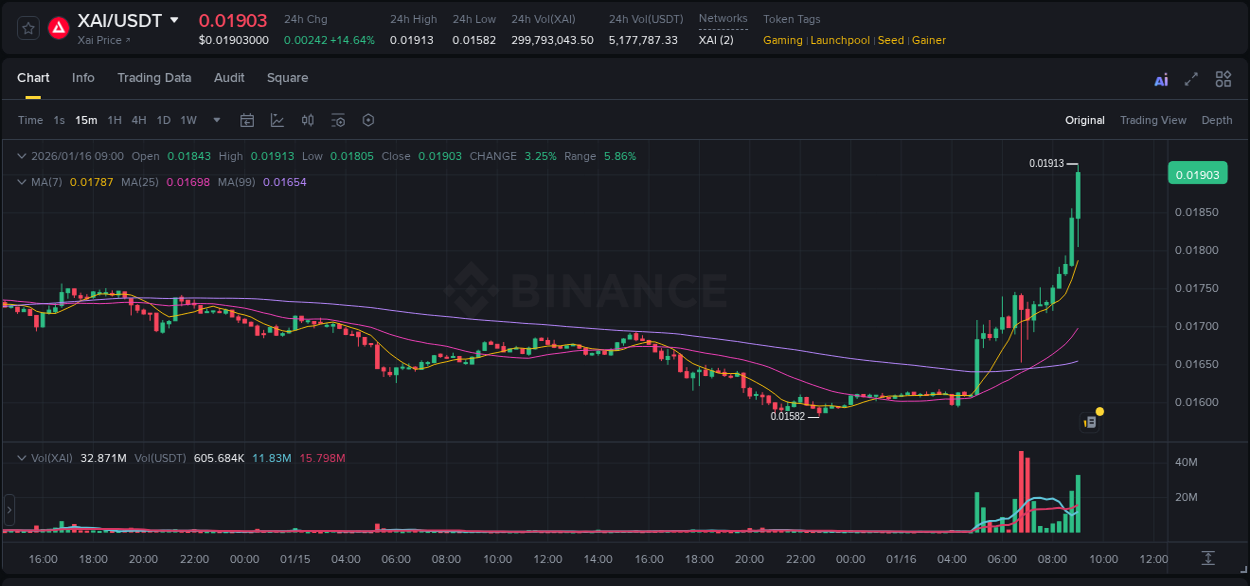
Task: Click the go-to-date calendar icon
Action: 247,119
